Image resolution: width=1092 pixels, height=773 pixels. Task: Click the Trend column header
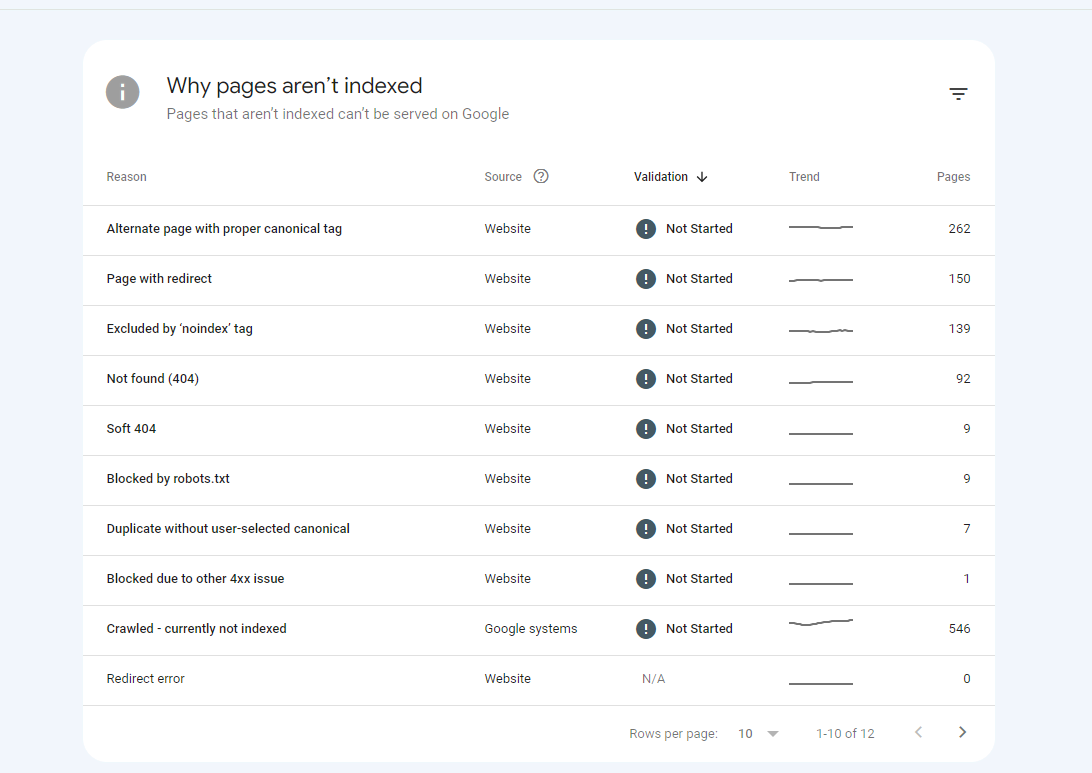point(804,176)
